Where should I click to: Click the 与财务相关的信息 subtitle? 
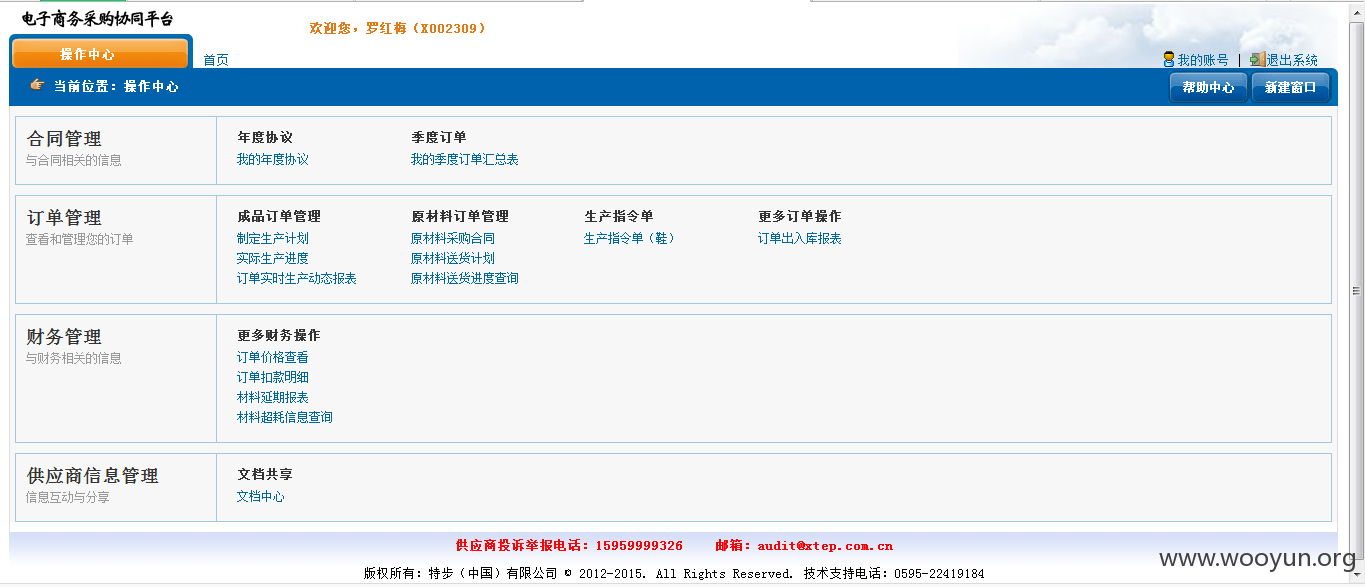click(74, 358)
